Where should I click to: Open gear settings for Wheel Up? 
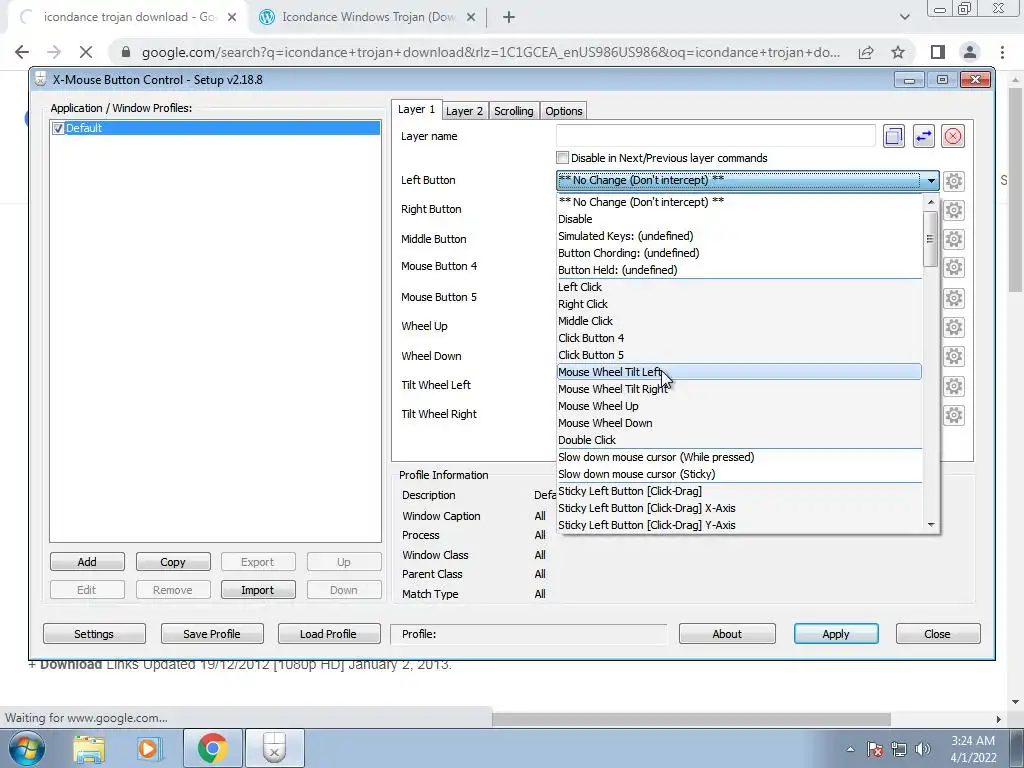(953, 327)
